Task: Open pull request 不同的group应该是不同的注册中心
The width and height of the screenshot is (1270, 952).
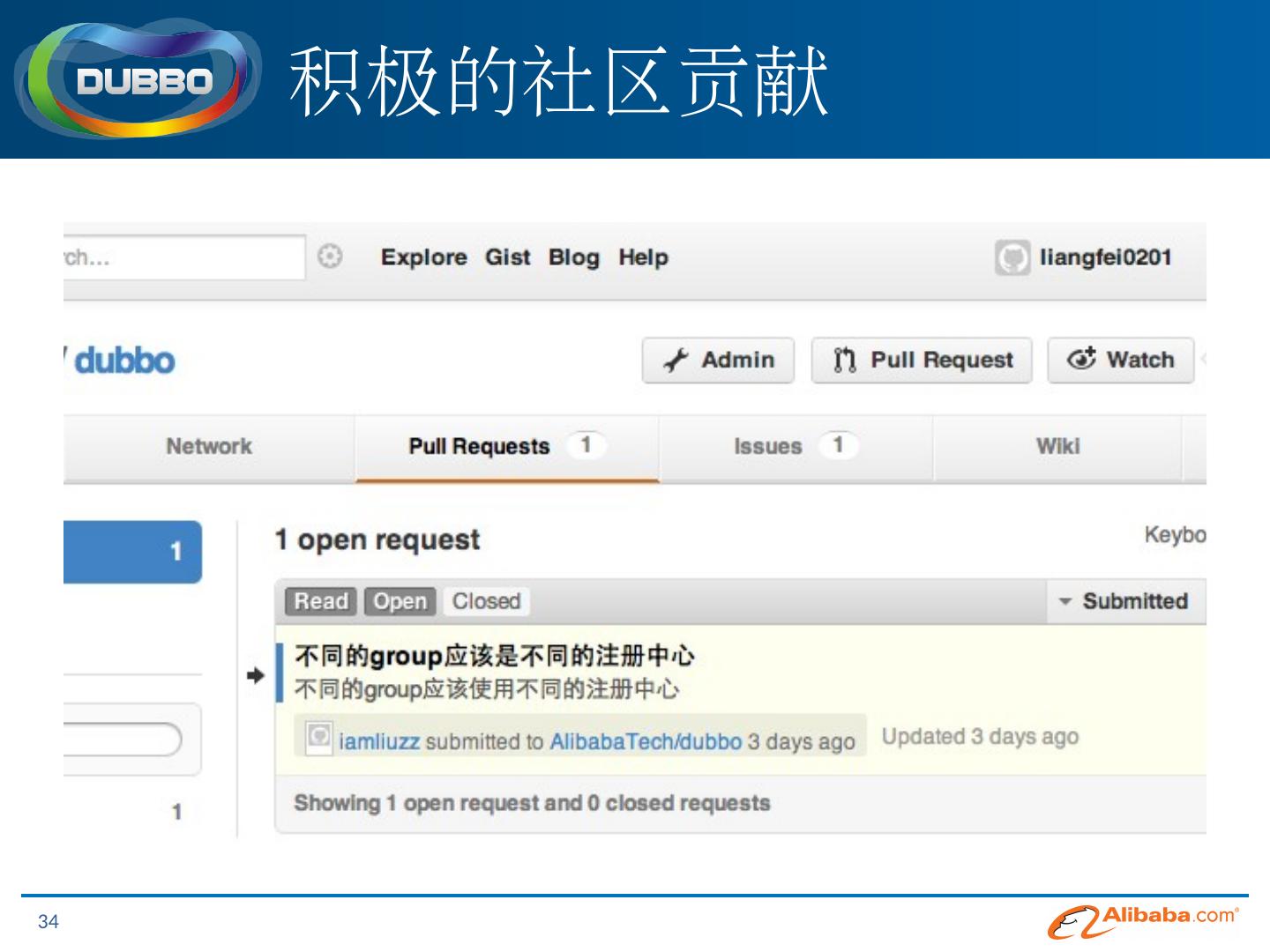Action: pos(495,656)
